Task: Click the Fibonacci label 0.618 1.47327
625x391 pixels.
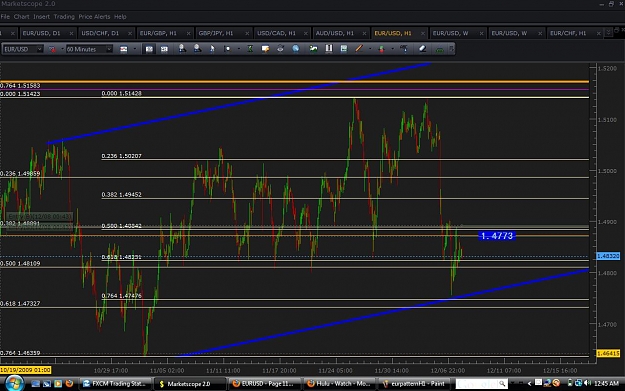Action: (x=20, y=304)
